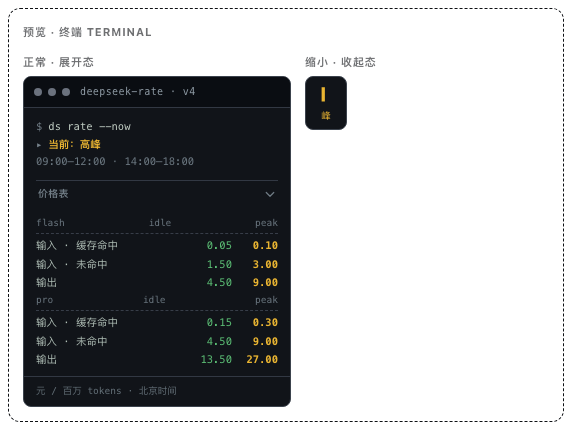Collapse the 价格表 chevron arrow
The height and width of the screenshot is (430, 572).
coord(270,194)
